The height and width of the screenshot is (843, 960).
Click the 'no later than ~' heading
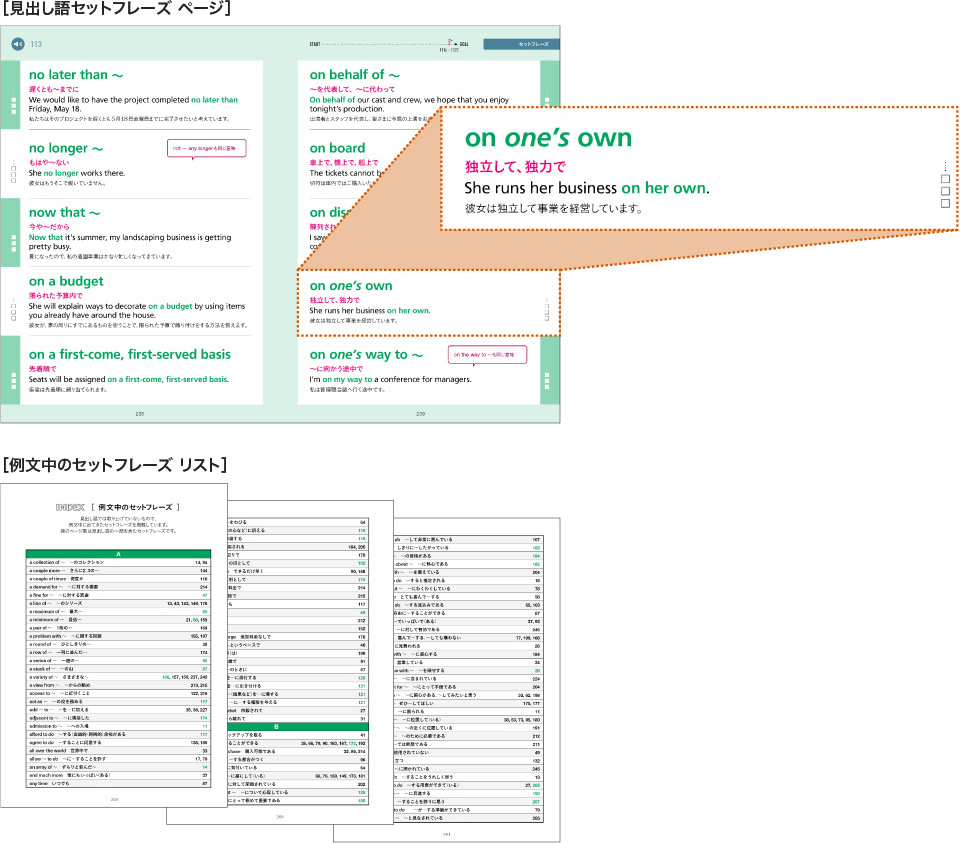pos(76,75)
